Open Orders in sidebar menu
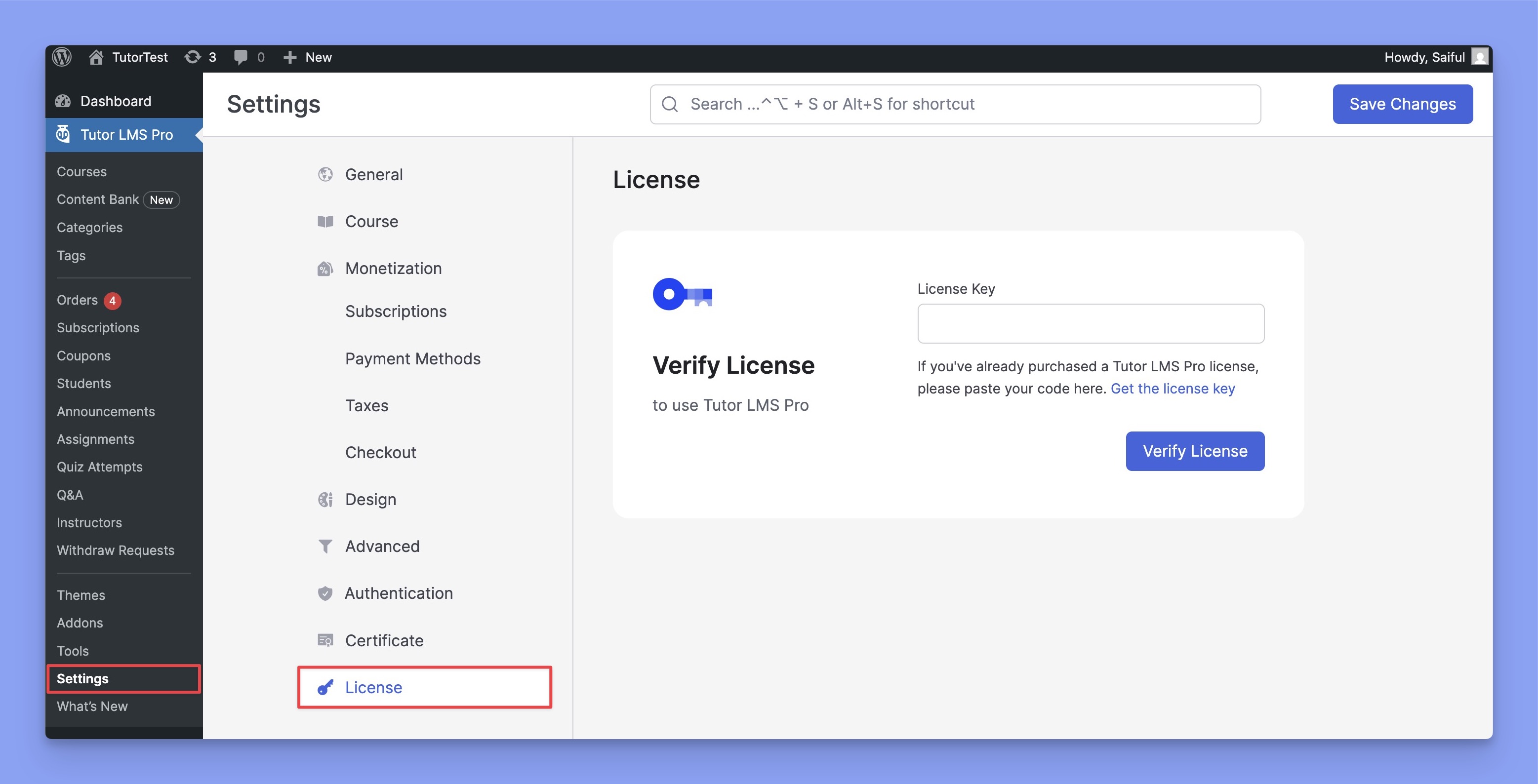Viewport: 1538px width, 784px height. [77, 300]
